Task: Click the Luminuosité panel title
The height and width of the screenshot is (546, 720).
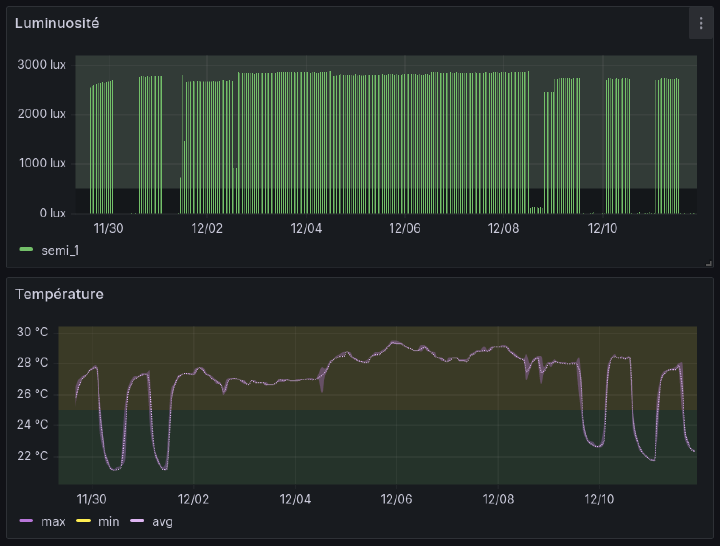Action: [x=57, y=23]
